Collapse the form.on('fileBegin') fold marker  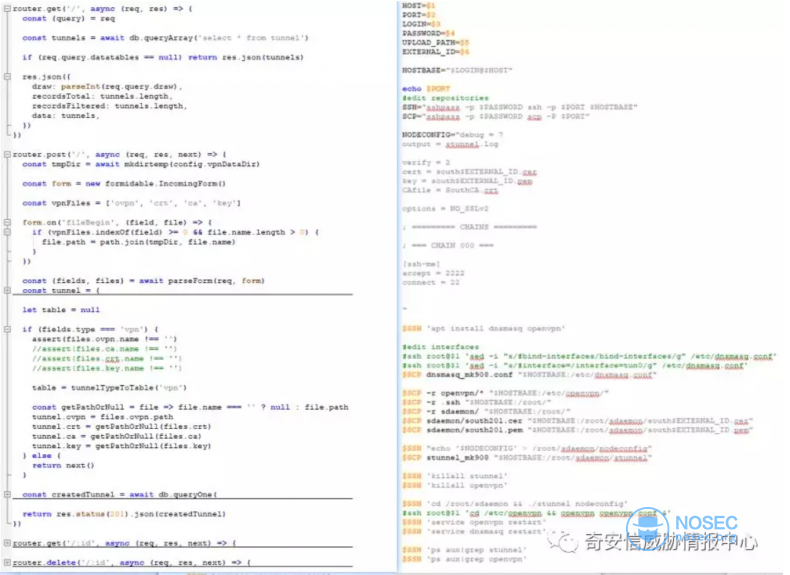[7, 222]
